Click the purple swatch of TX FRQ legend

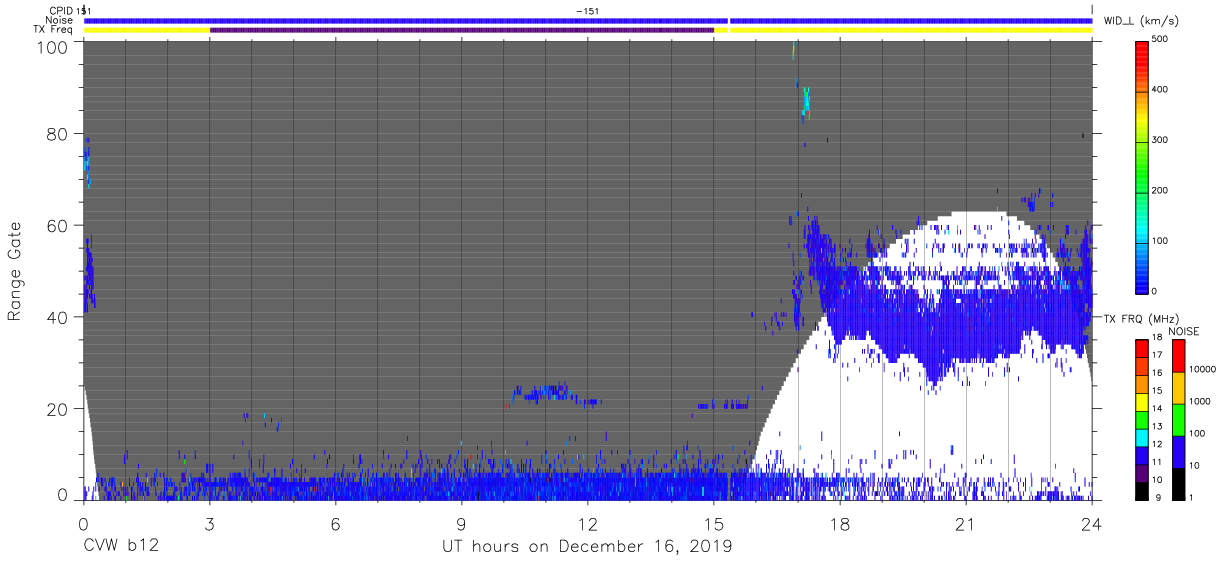1142,473
